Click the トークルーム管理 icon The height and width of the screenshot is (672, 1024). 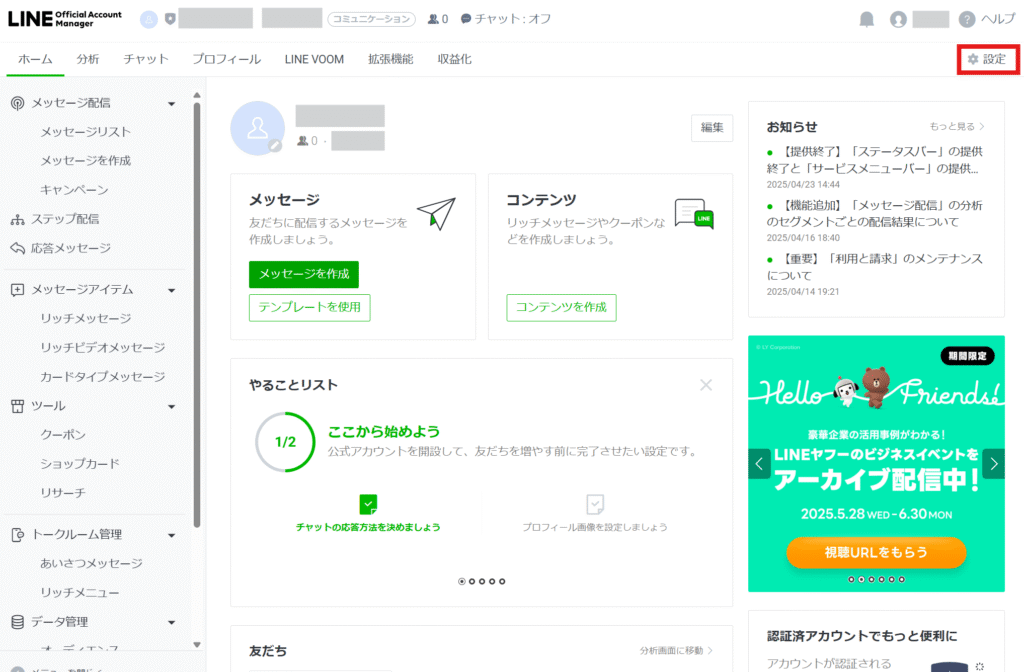click(18, 535)
